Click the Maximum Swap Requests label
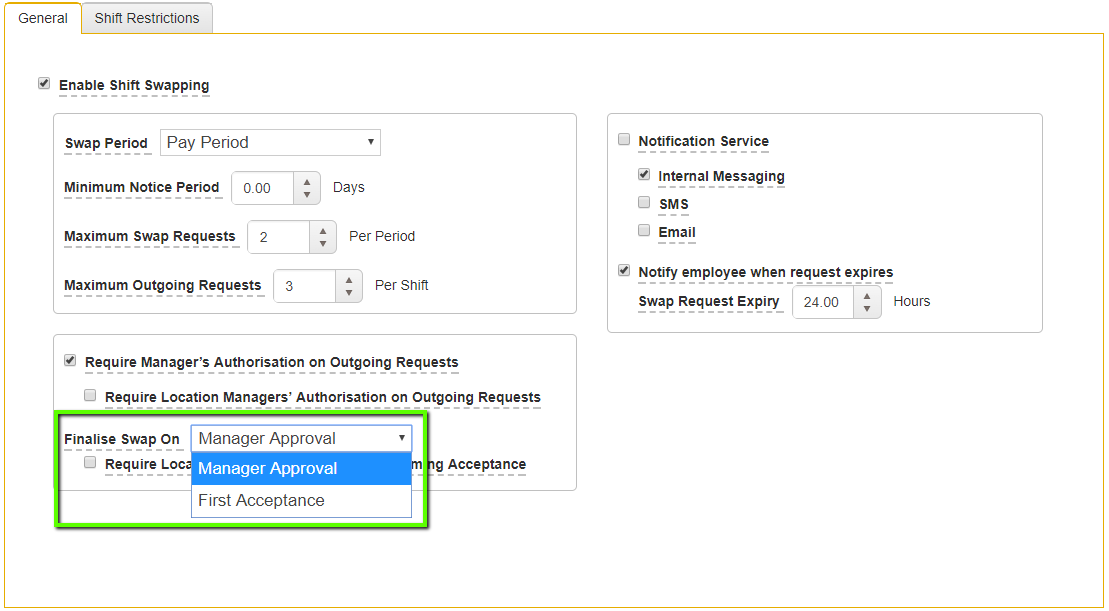The width and height of the screenshot is (1109, 611). pyautogui.click(x=150, y=237)
